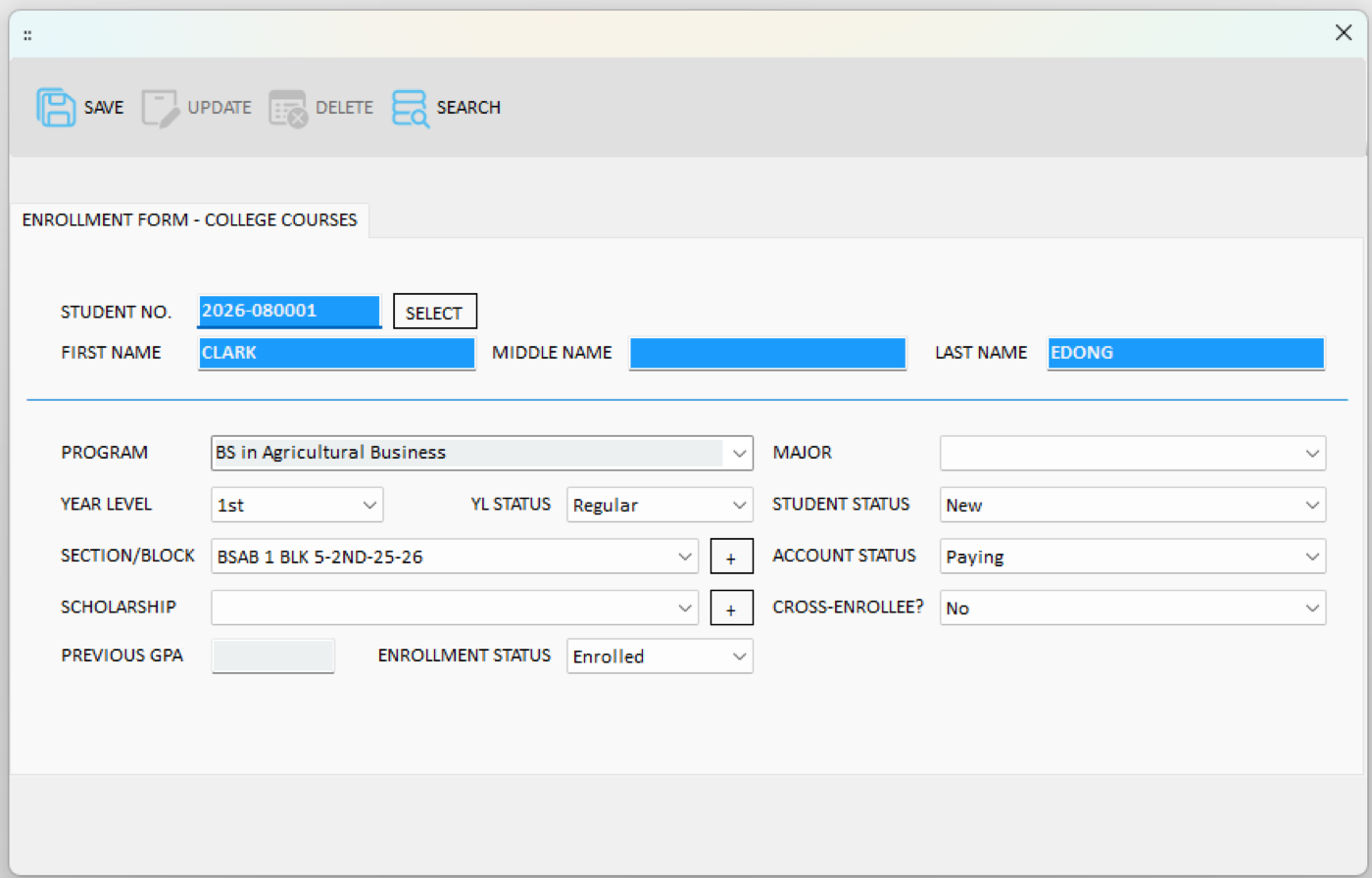Expand the YL Status dropdown
This screenshot has height=878, width=1372.
(660, 505)
